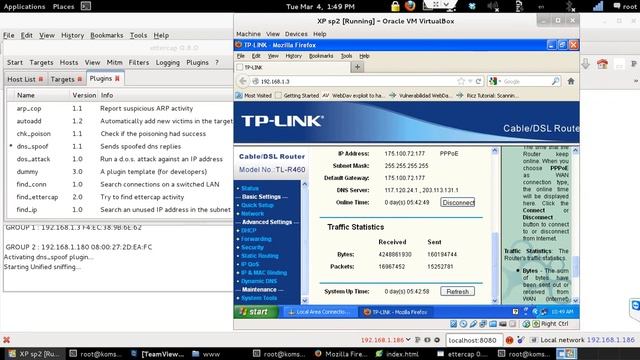Bookmark page with star icon
Screen dimensions: 640x360
click(x=461, y=81)
